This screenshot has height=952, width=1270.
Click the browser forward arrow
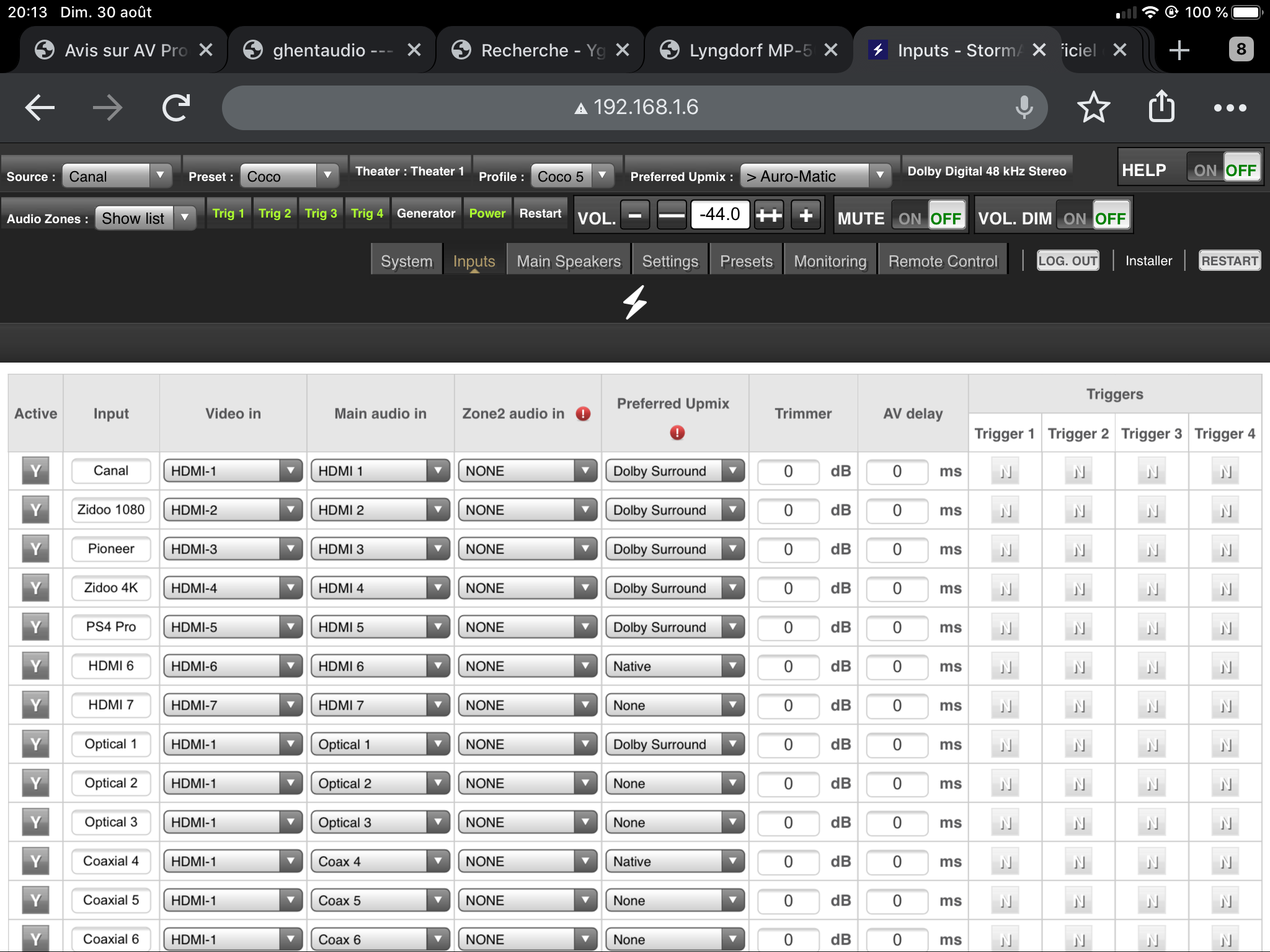coord(107,108)
